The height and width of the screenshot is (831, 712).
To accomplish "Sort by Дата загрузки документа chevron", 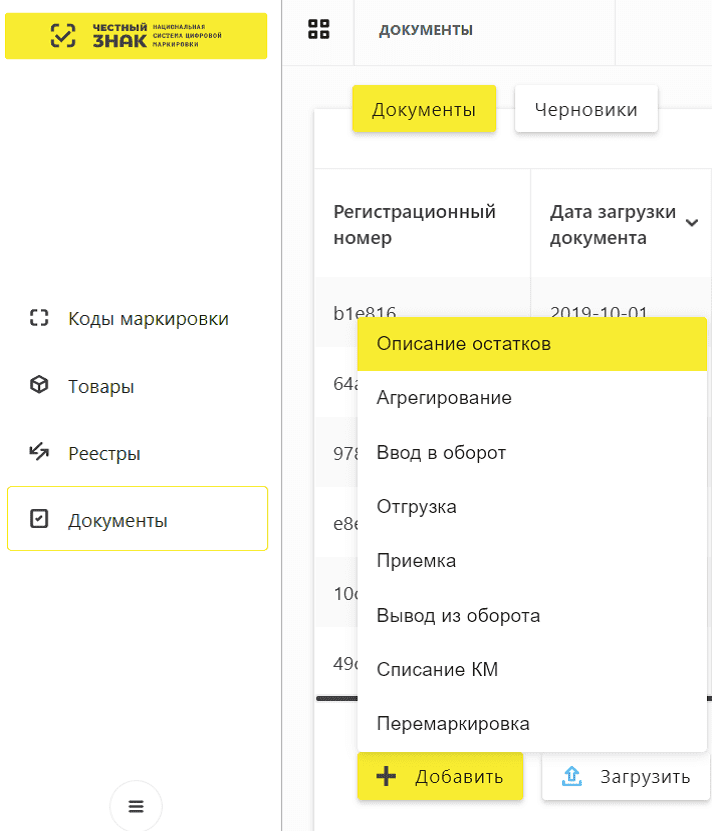I will click(x=692, y=224).
